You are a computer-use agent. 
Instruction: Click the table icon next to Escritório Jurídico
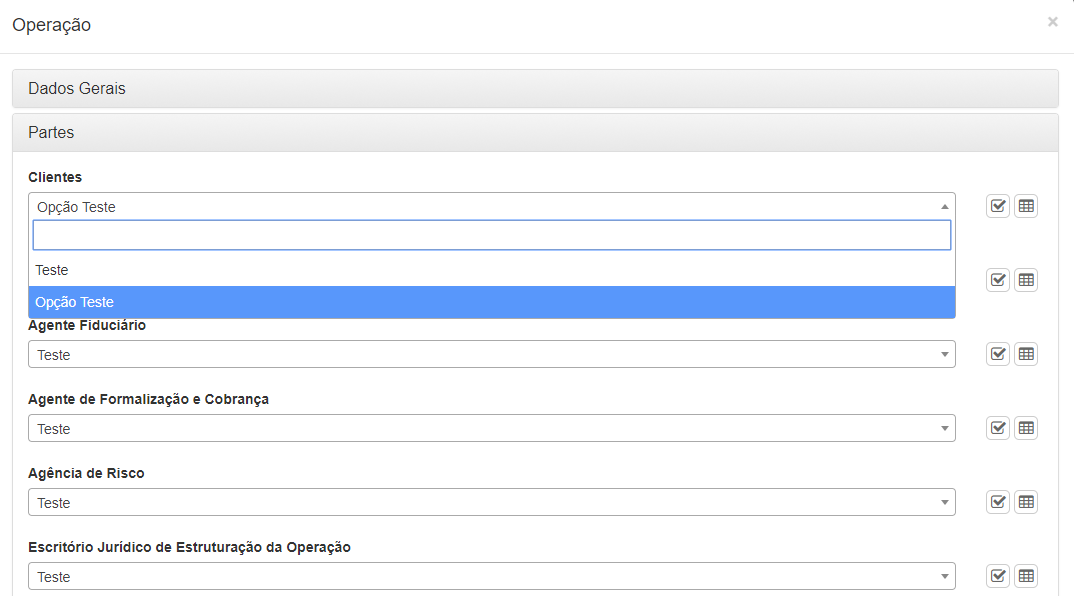[1026, 575]
